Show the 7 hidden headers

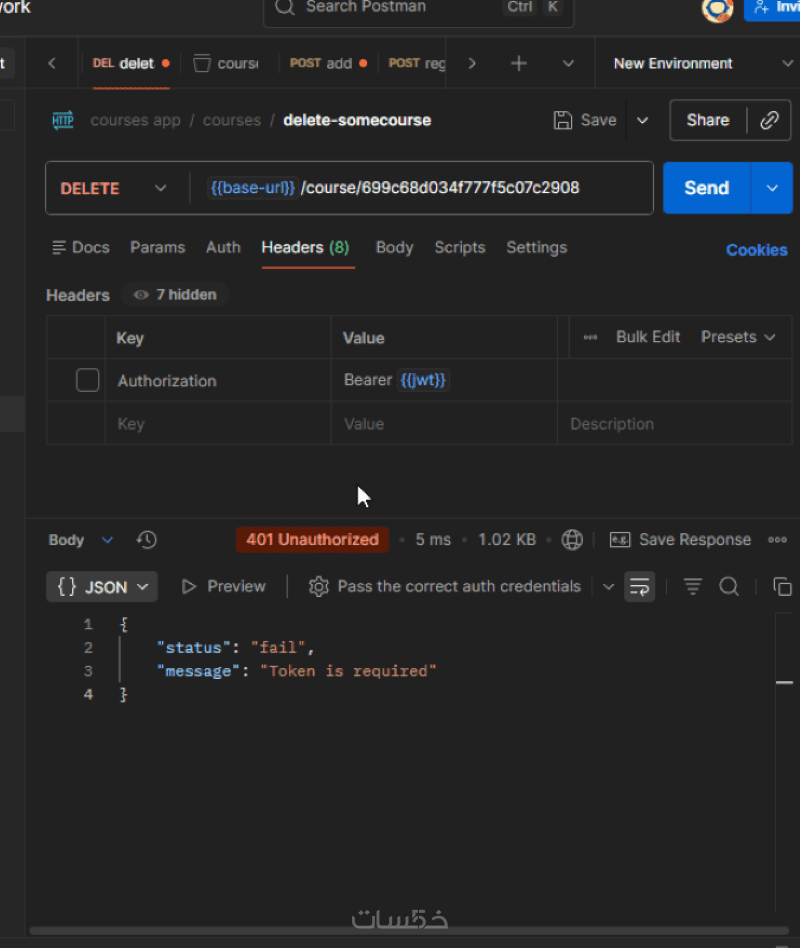[176, 295]
